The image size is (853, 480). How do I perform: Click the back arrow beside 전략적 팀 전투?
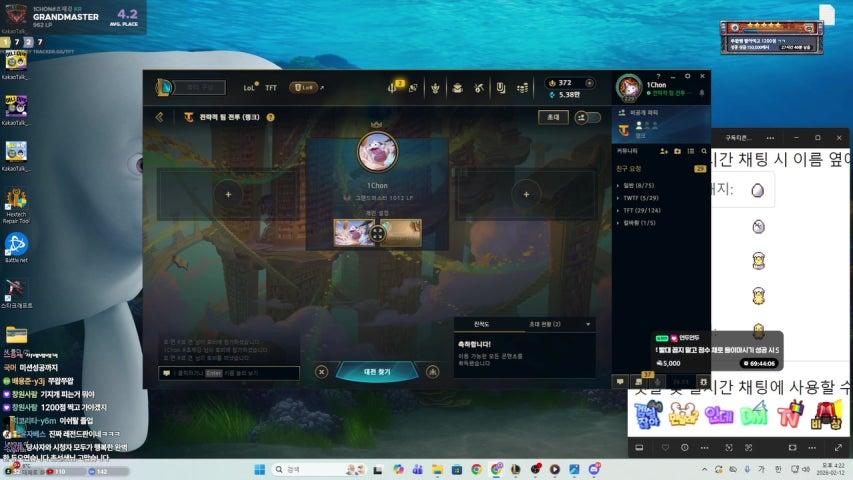click(159, 117)
